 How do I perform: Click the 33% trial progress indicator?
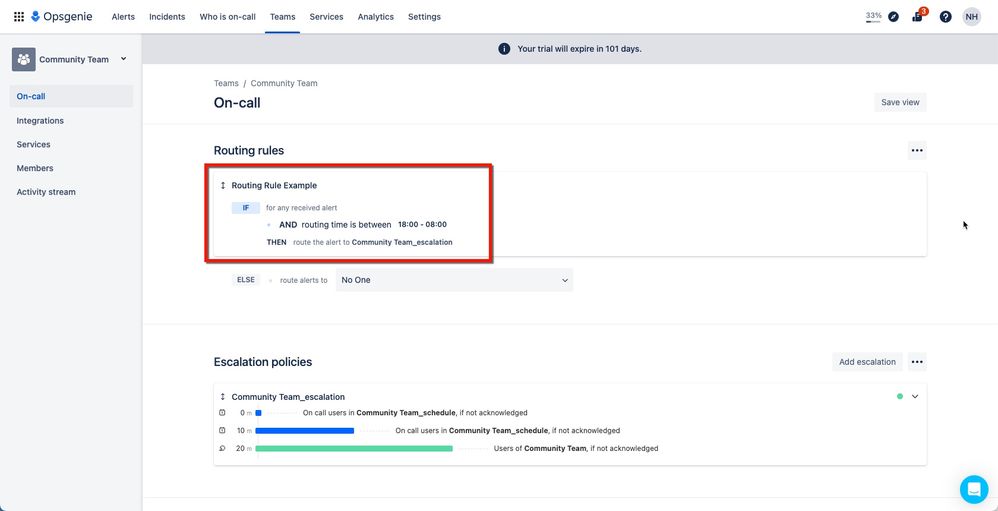click(x=873, y=17)
